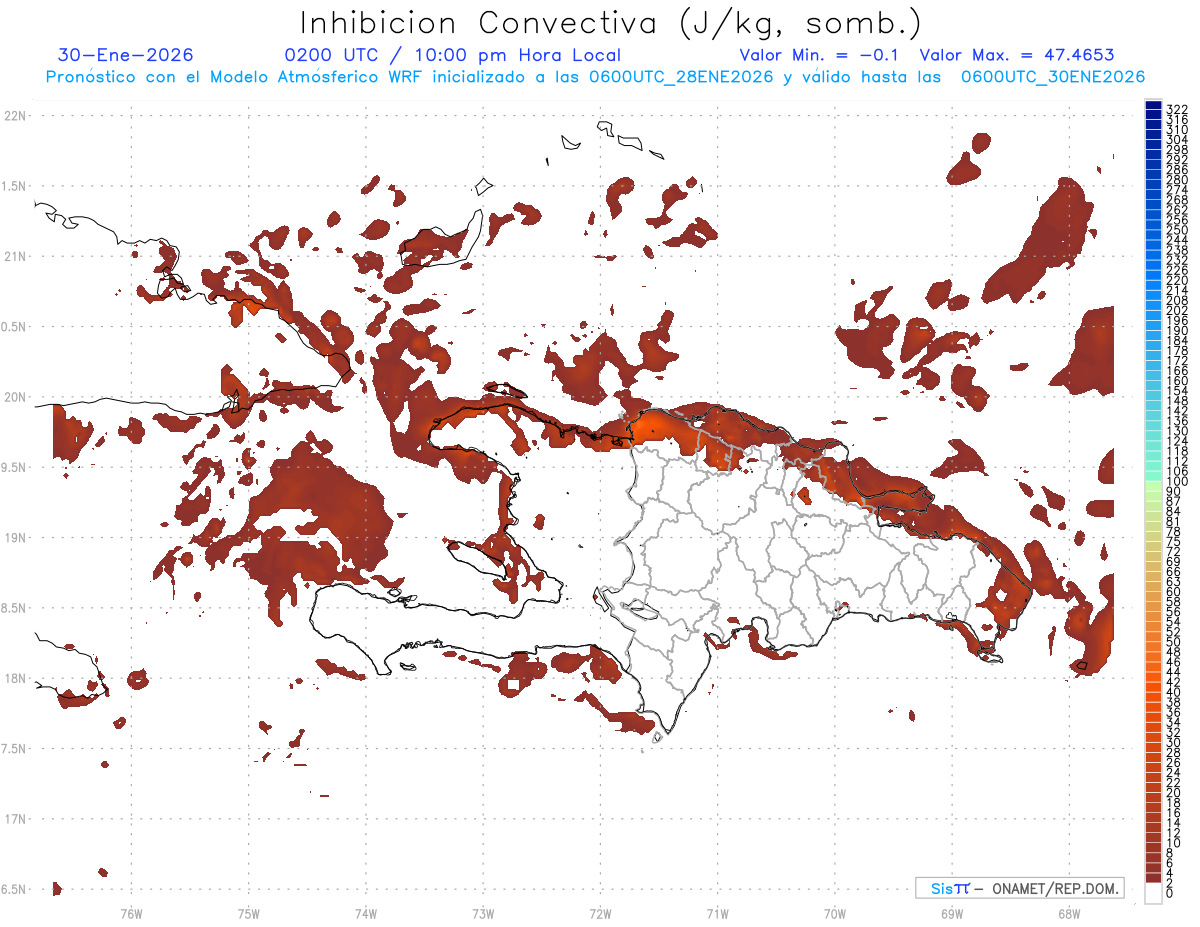Click the pale green swatch beside the "100" label

[1153, 485]
